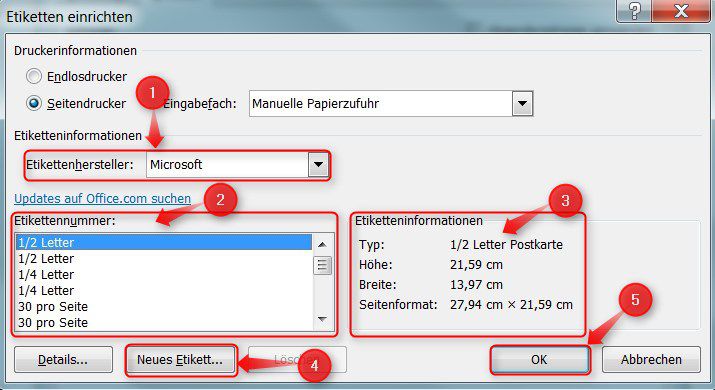Click the Breite value 13,97 cm
This screenshot has height=390, width=715.
tap(476, 285)
